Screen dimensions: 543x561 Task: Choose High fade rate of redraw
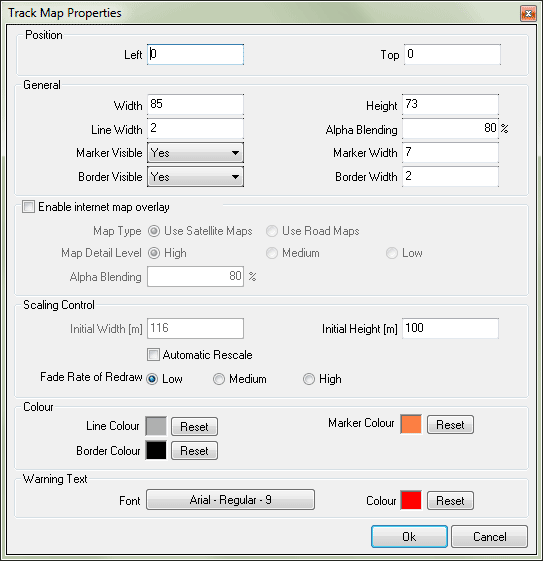point(309,379)
